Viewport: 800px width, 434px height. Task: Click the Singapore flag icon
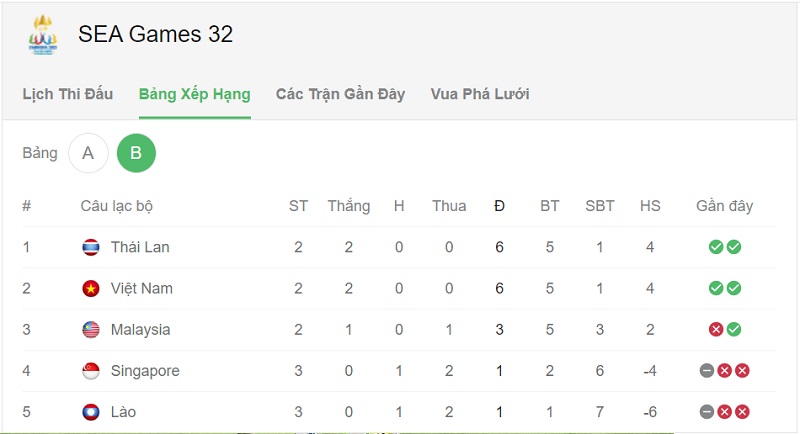[x=91, y=371]
